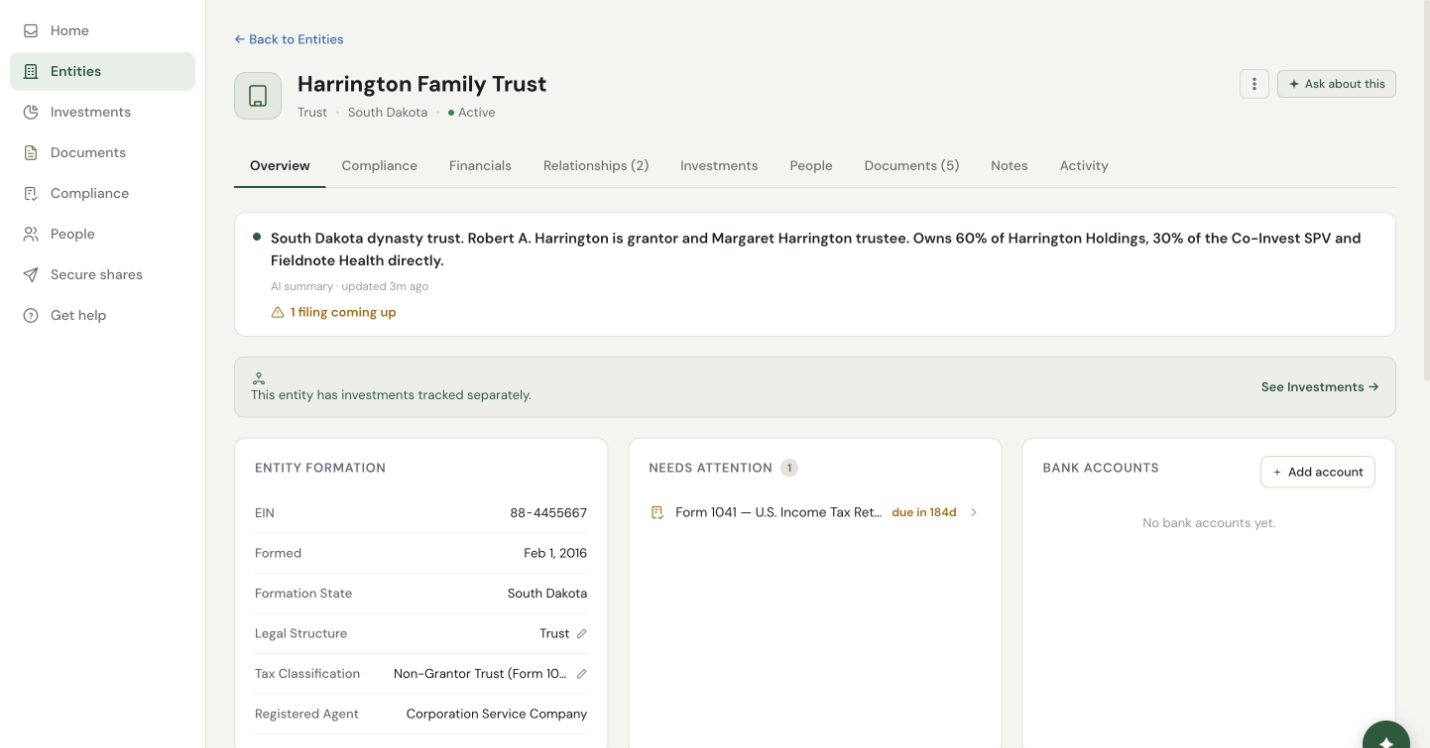The image size is (1430, 748).
Task: Open the People tab
Action: click(x=811, y=166)
